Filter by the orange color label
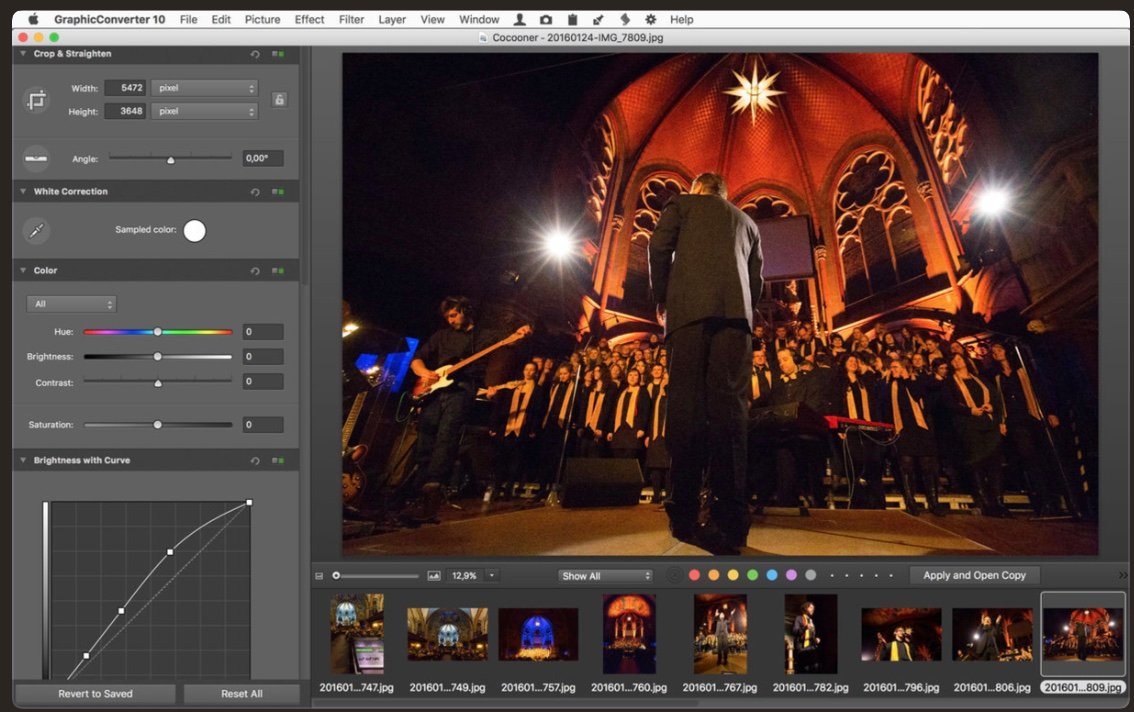This screenshot has width=1134, height=712. coord(714,575)
